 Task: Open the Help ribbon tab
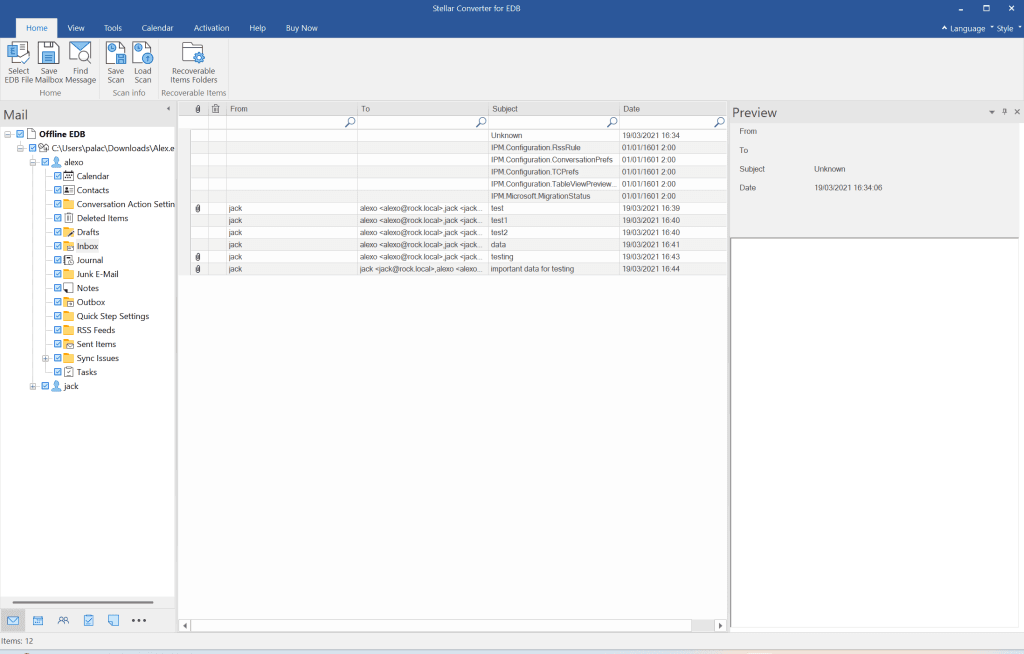[257, 28]
